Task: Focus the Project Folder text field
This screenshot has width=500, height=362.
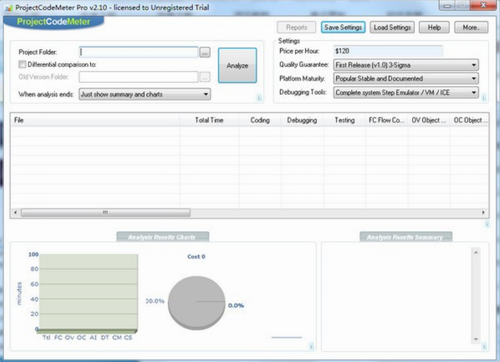Action: coord(138,52)
